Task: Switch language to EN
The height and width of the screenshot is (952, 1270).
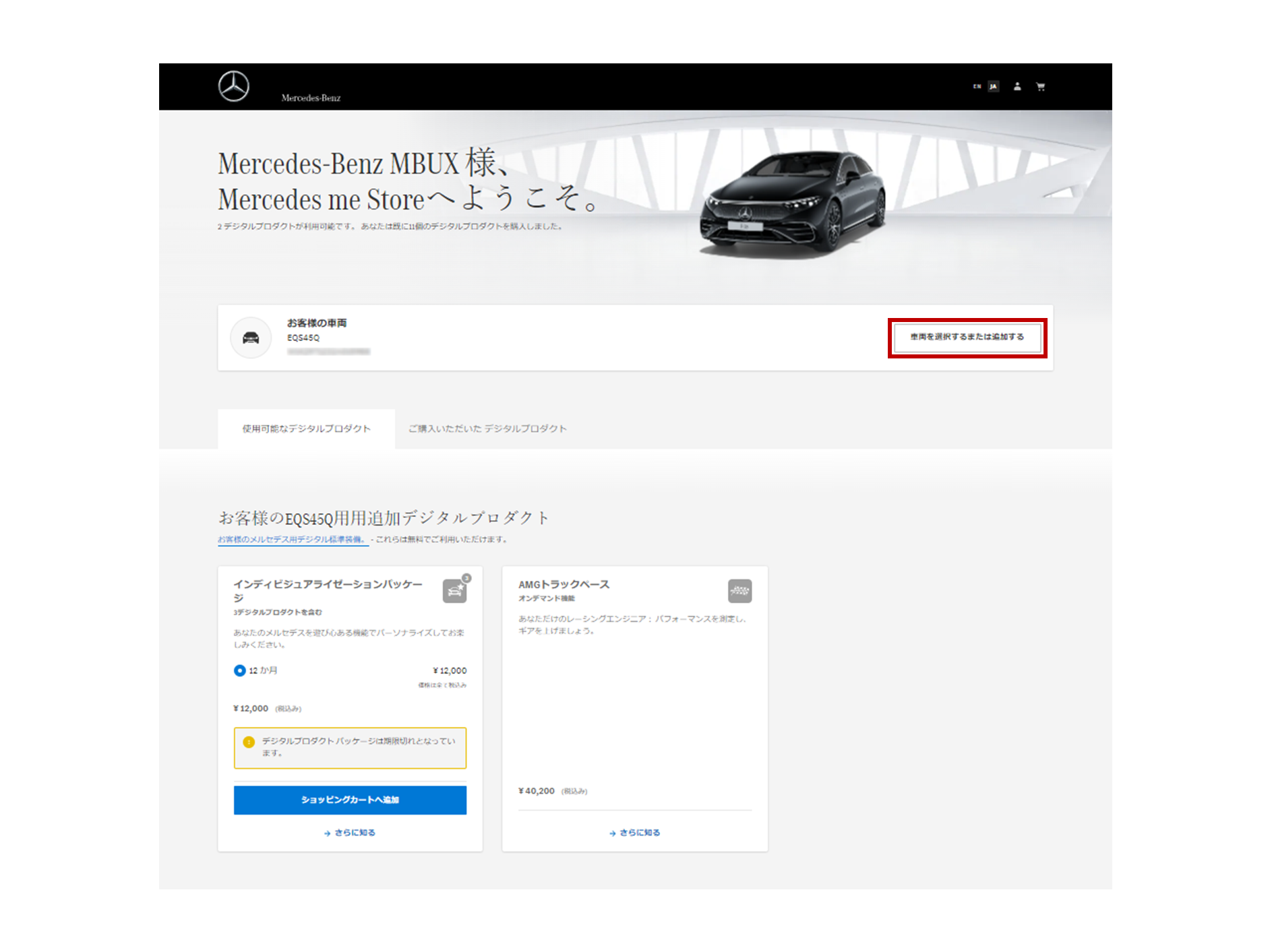Action: [x=976, y=86]
